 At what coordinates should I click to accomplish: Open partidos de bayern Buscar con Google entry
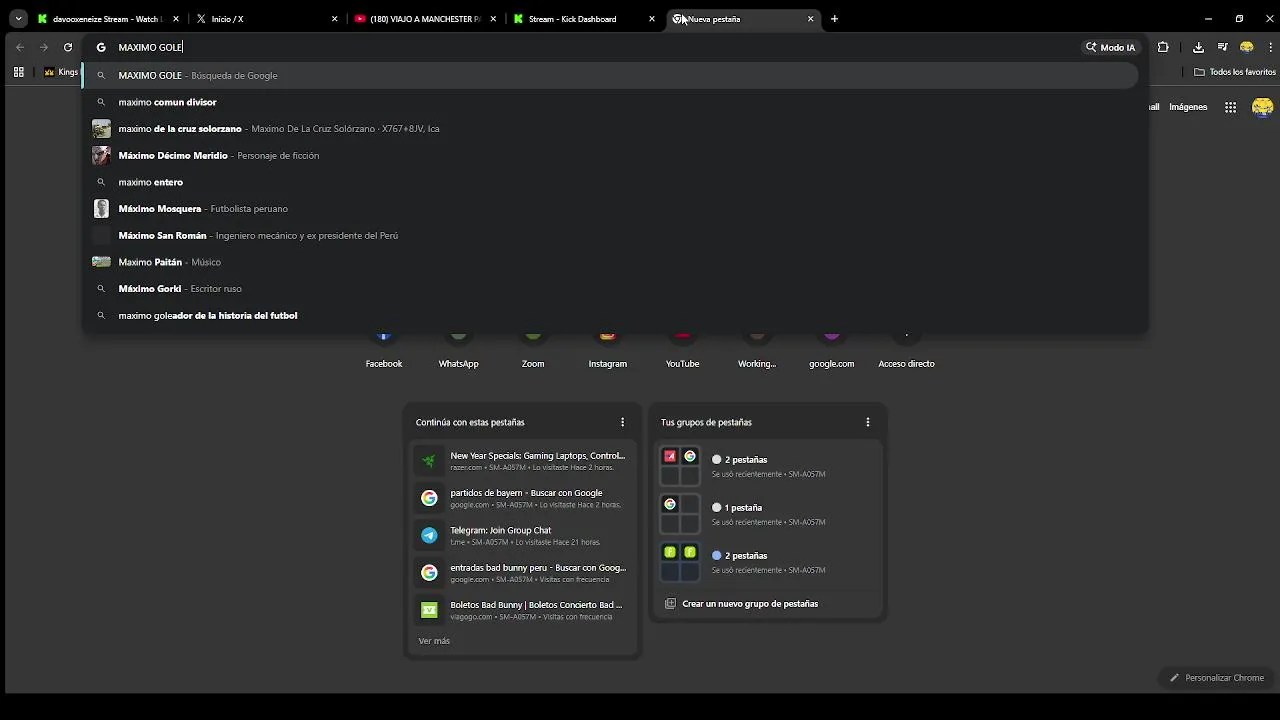coord(522,498)
